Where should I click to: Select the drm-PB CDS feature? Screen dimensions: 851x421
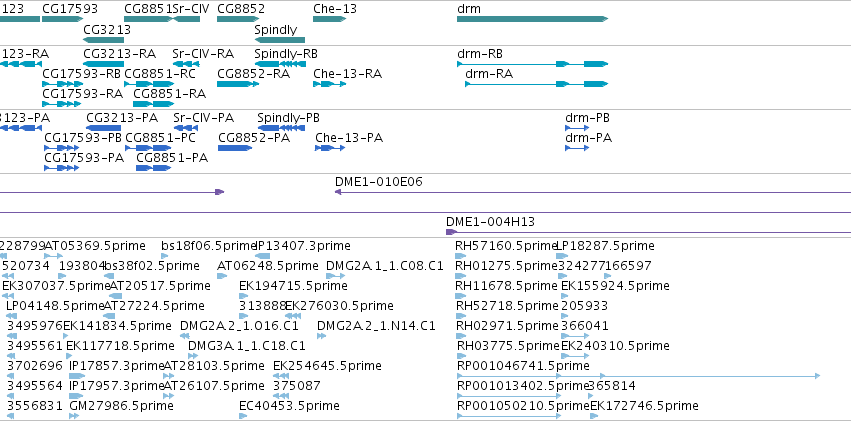577,128
